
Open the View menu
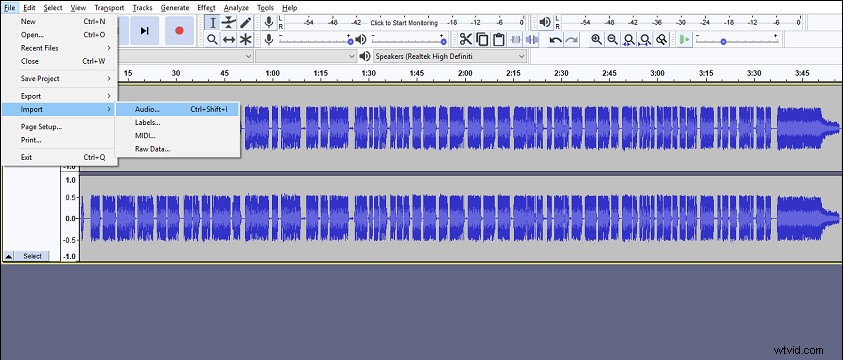coord(78,8)
